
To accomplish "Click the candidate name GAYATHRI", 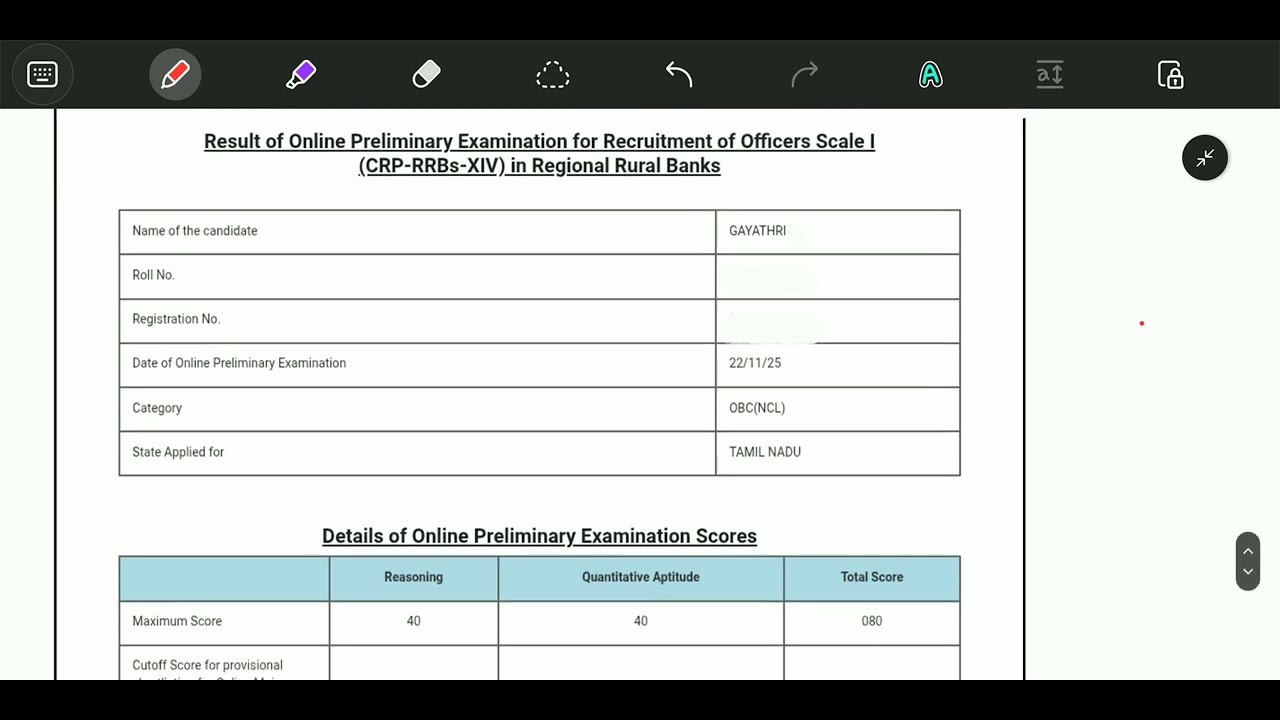I will click(757, 231).
